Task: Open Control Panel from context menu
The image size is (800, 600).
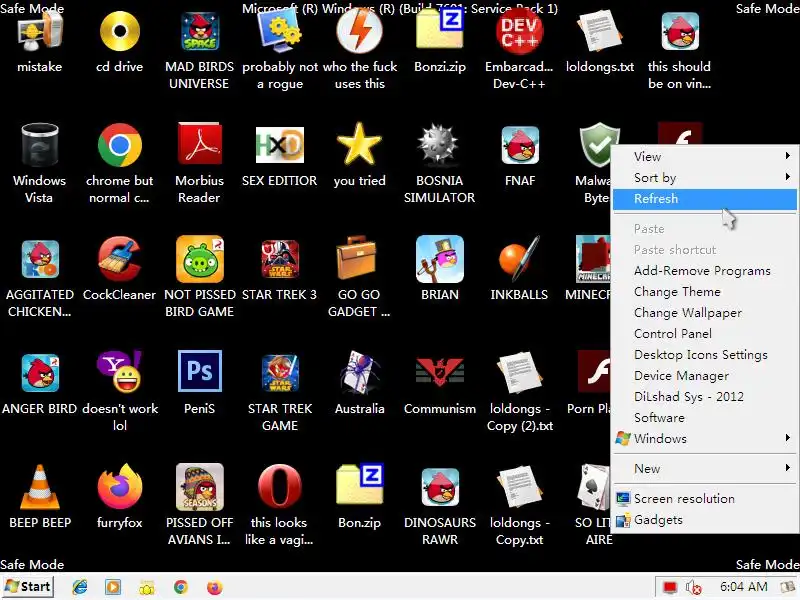Action: [x=705, y=334]
